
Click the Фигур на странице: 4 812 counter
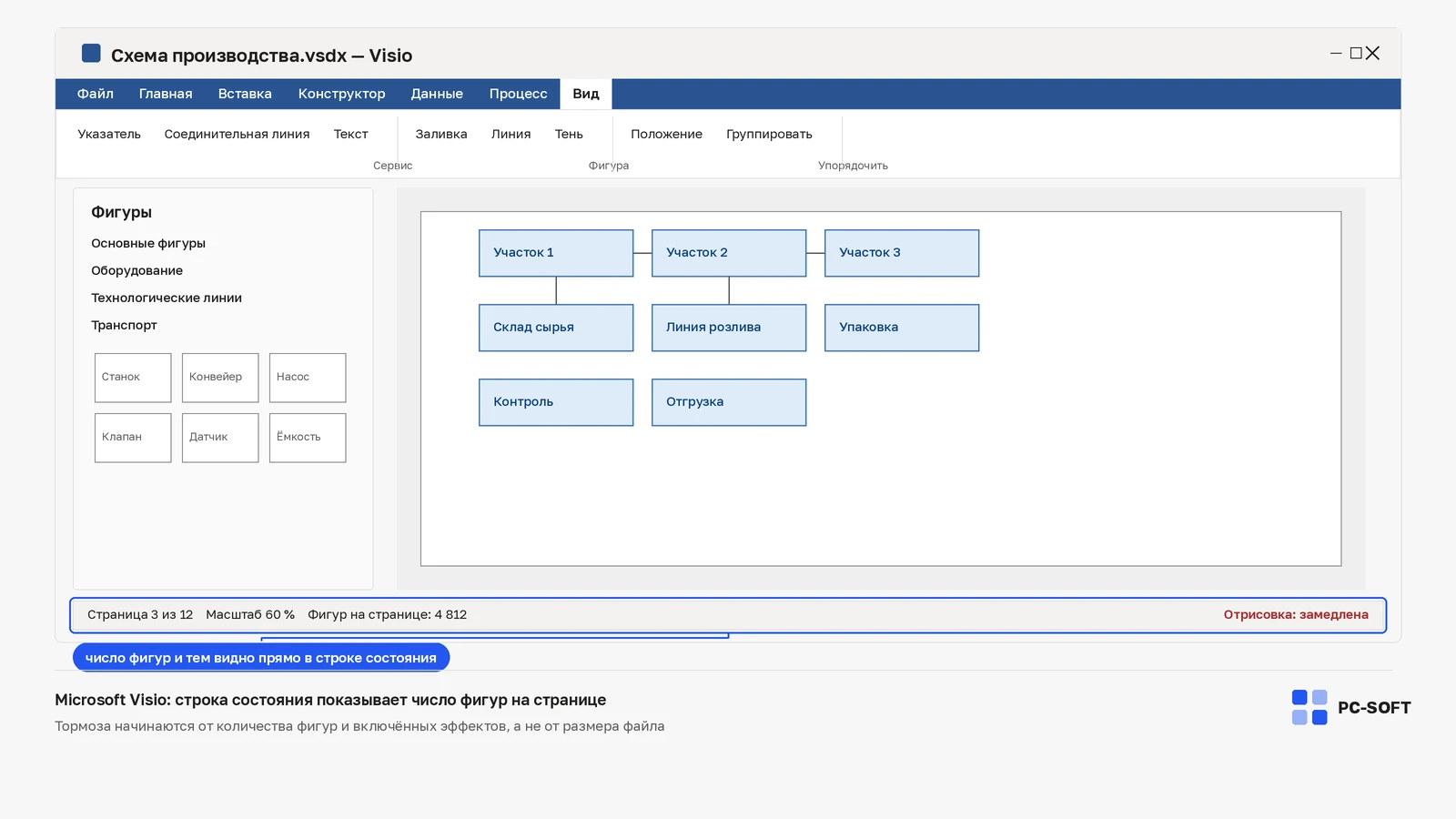pyautogui.click(x=388, y=615)
